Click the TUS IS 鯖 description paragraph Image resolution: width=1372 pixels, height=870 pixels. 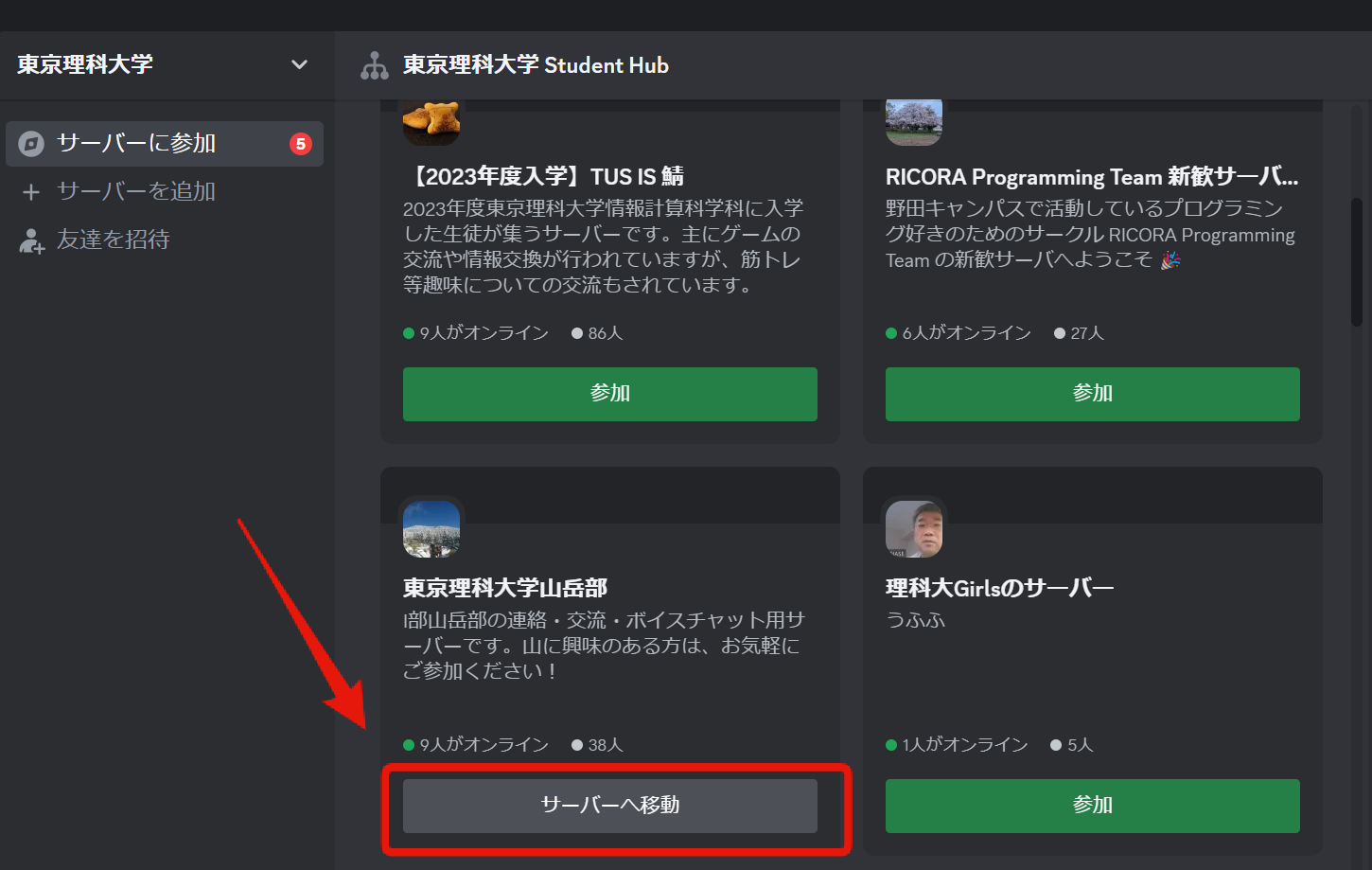click(x=604, y=246)
